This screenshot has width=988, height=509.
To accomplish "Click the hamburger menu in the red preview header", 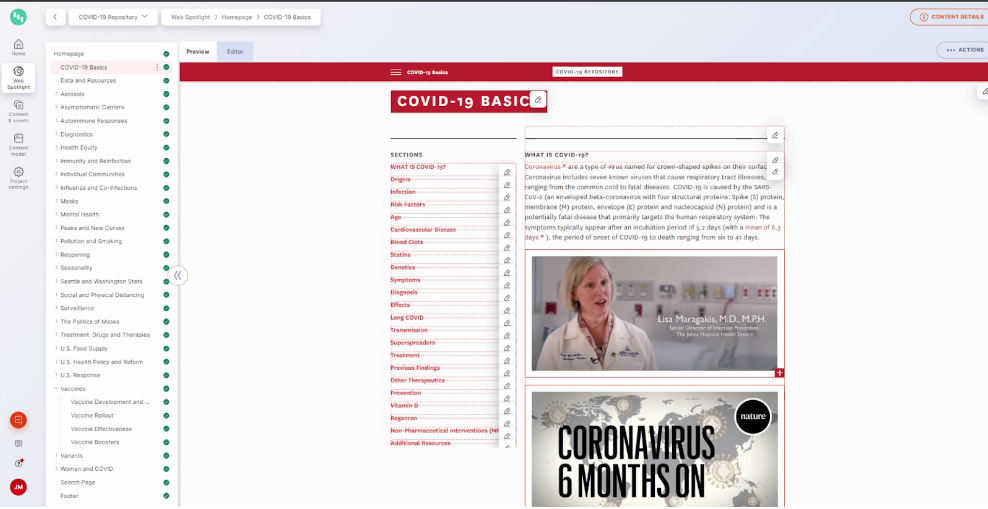I will [x=396, y=72].
